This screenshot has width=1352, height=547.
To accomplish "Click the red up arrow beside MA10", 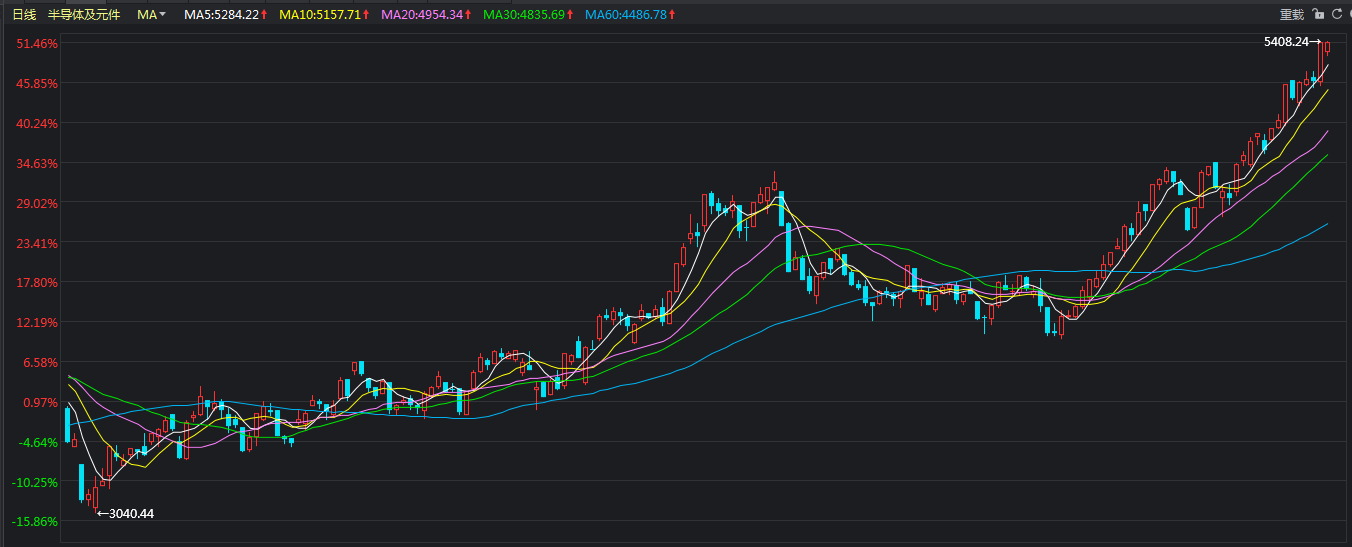I will pos(366,15).
